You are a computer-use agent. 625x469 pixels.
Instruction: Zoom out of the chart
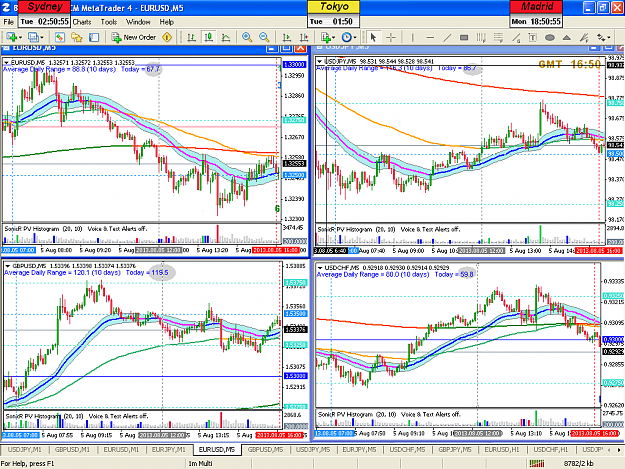click(x=264, y=37)
